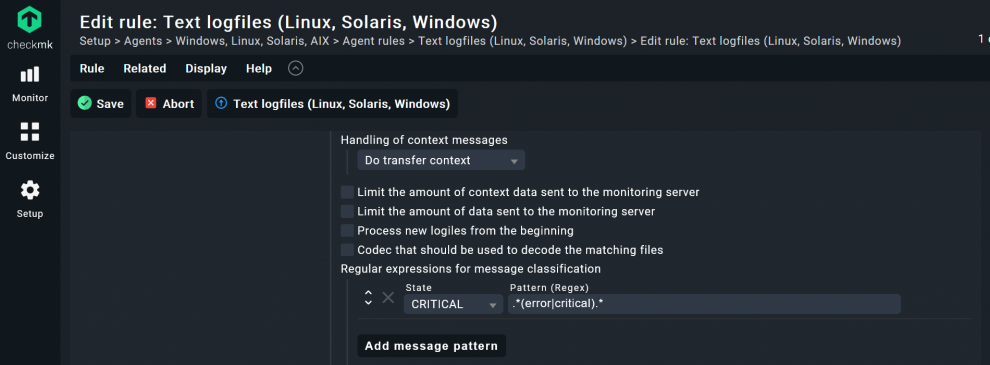The image size is (990, 365).
Task: Open the Display menu
Action: (x=206, y=68)
